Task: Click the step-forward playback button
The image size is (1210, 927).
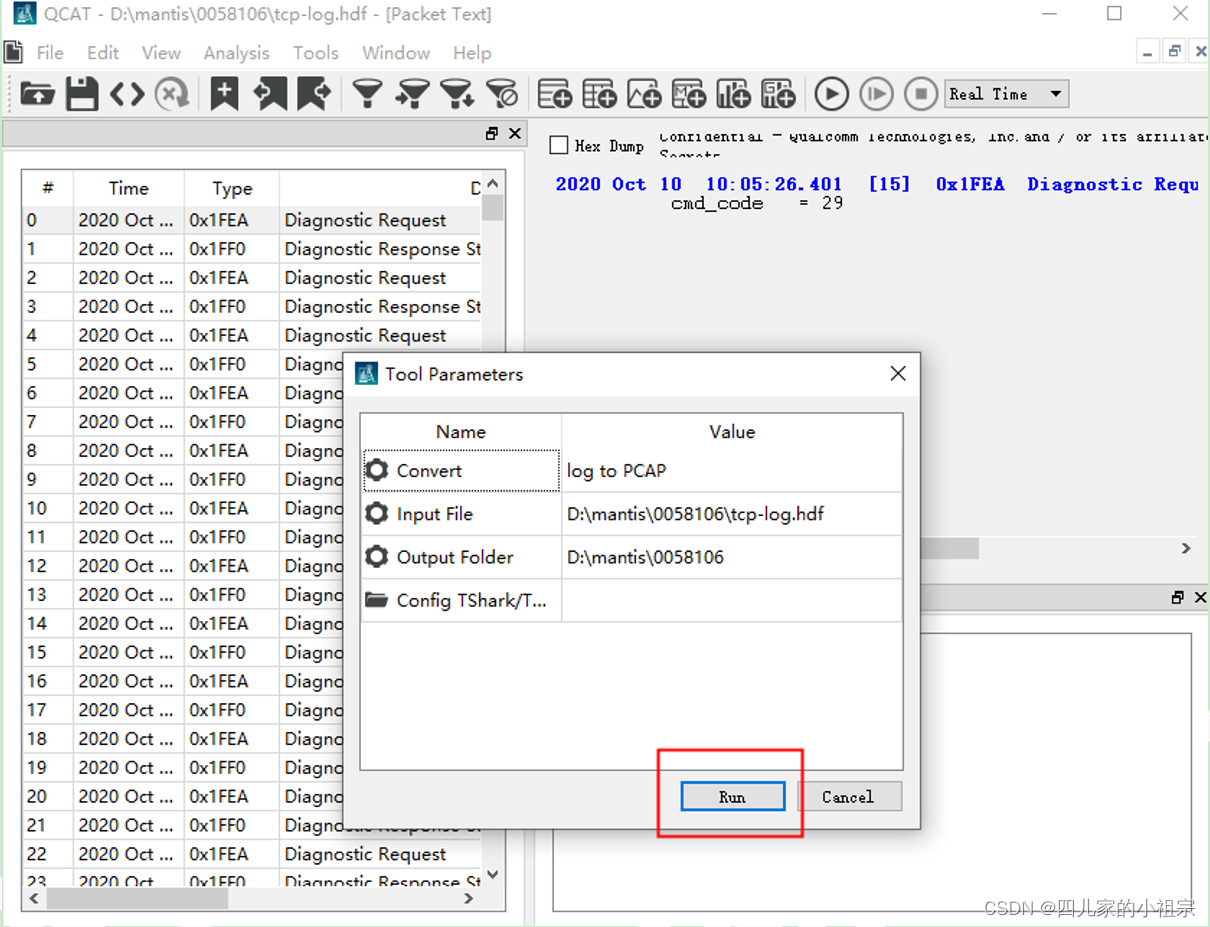Action: point(876,94)
